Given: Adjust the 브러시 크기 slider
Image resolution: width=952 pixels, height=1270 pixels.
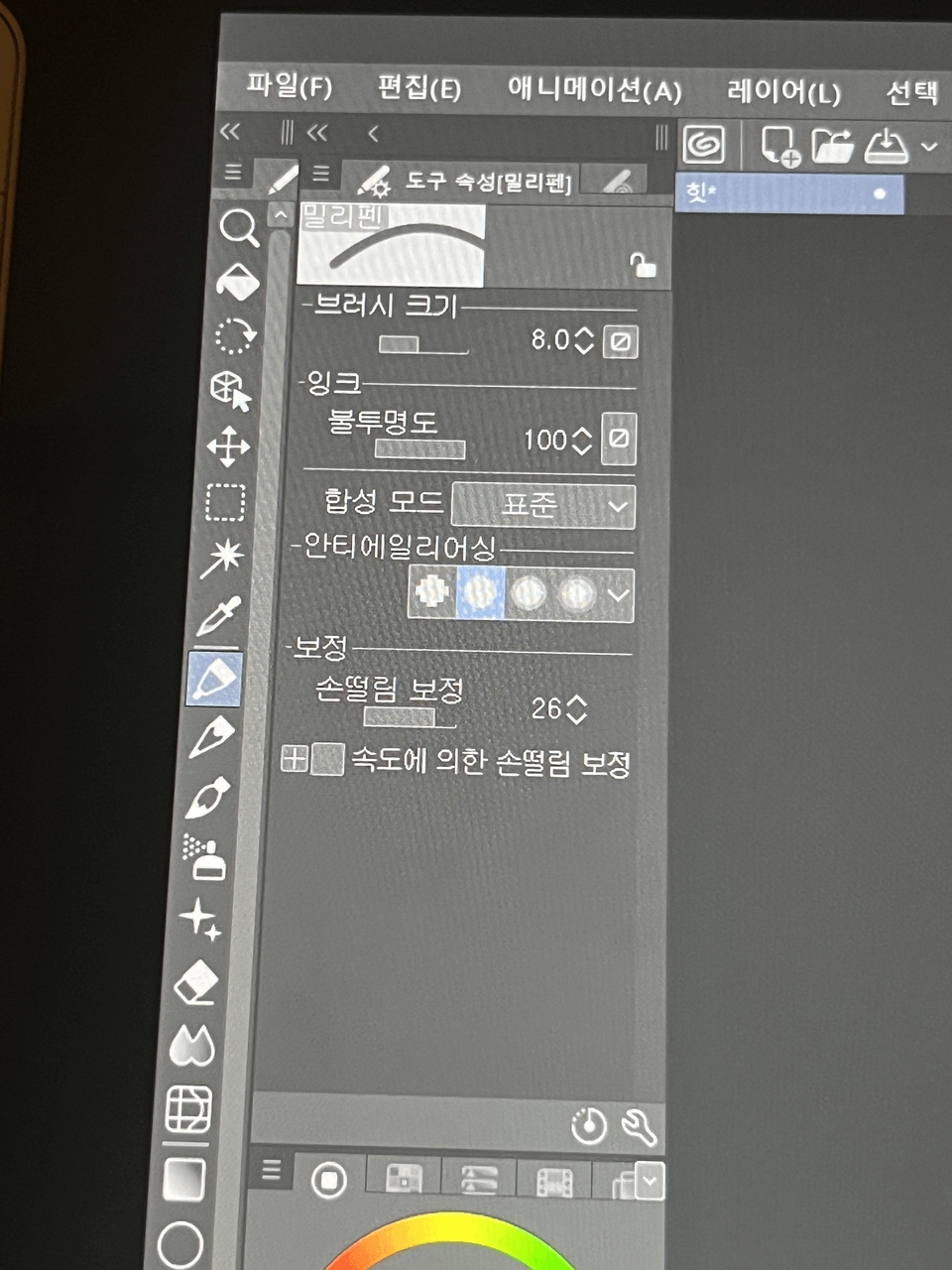Looking at the screenshot, I should 423,344.
